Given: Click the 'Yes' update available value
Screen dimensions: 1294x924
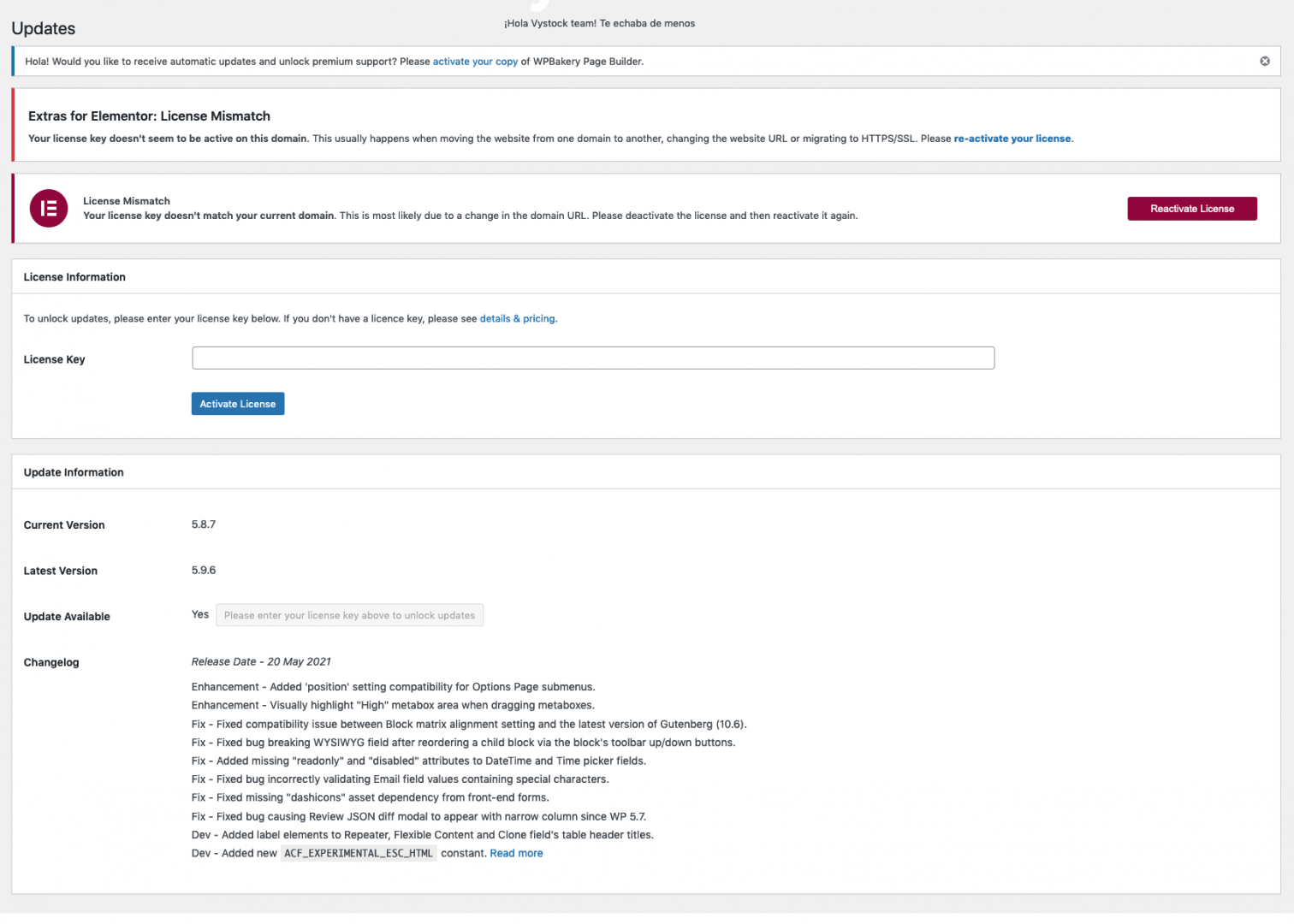Looking at the screenshot, I should 200,615.
